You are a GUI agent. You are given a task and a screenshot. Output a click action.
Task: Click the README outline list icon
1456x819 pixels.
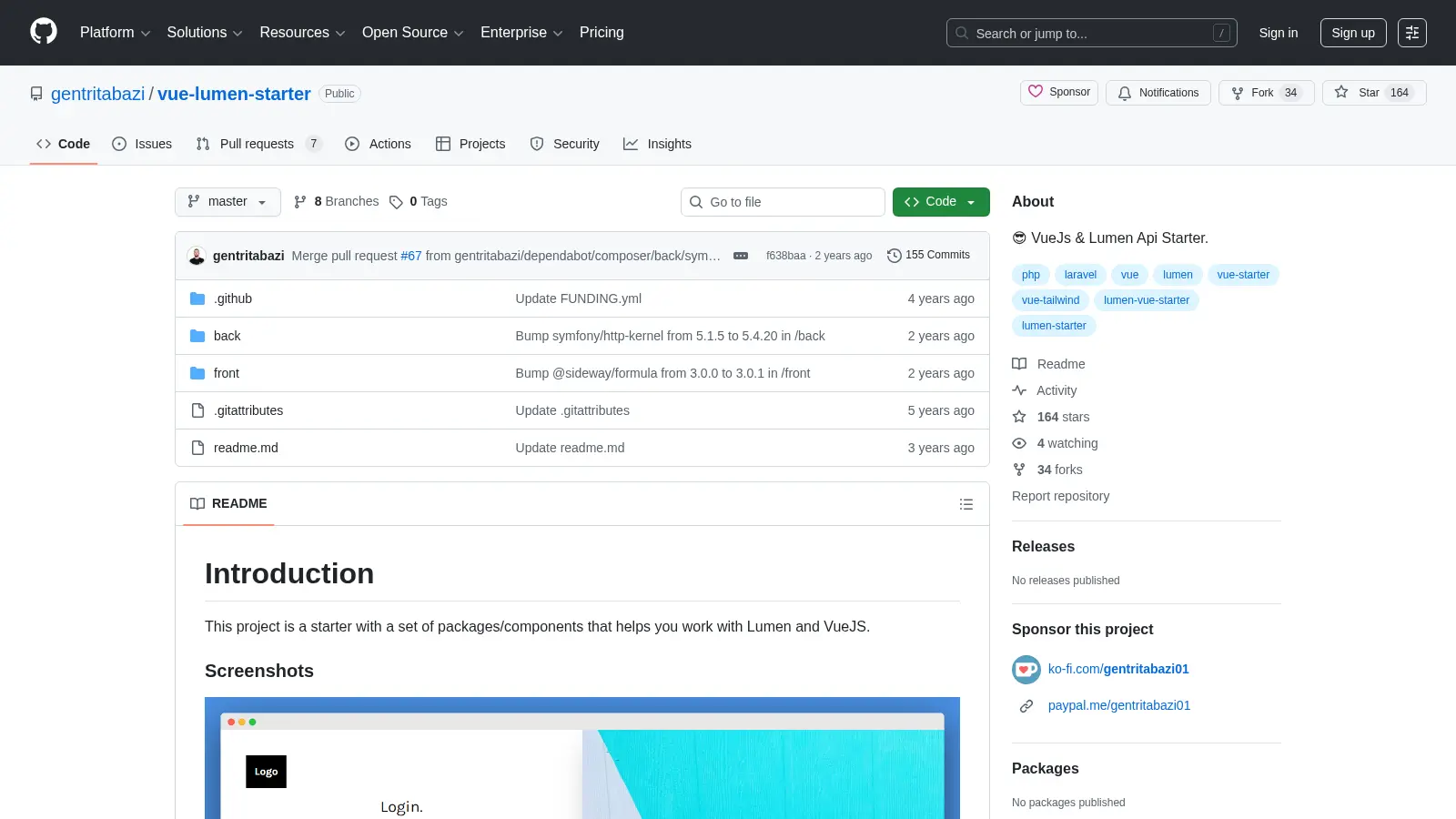[x=966, y=504]
